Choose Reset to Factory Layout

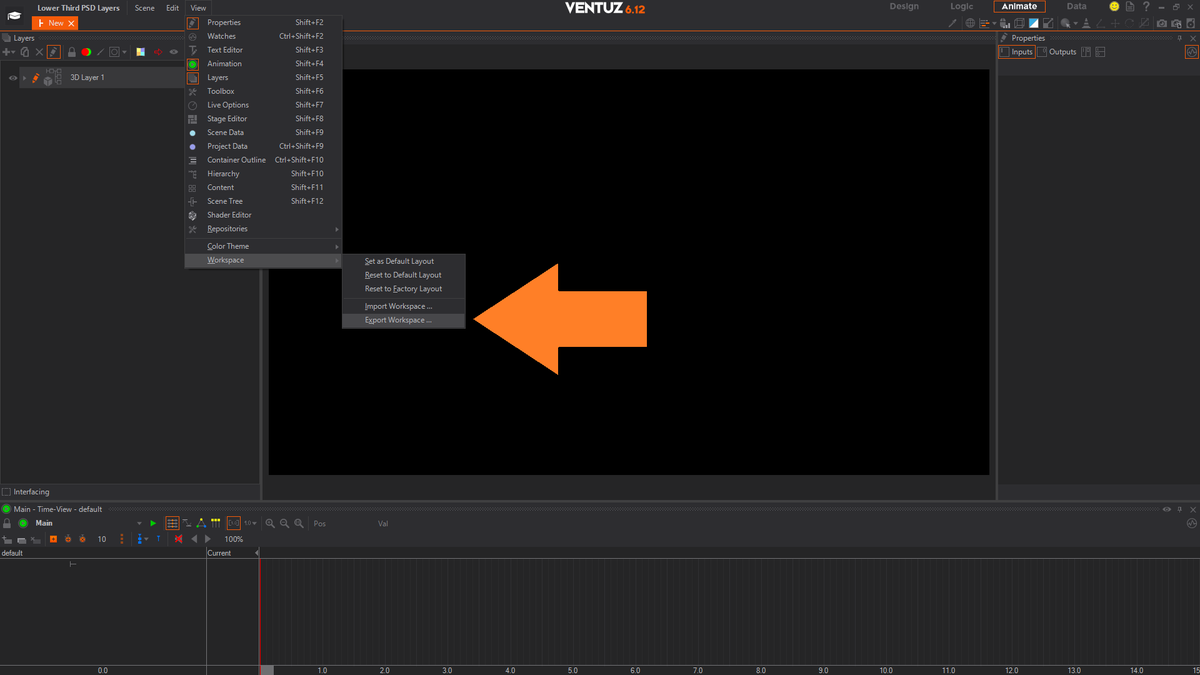404,289
